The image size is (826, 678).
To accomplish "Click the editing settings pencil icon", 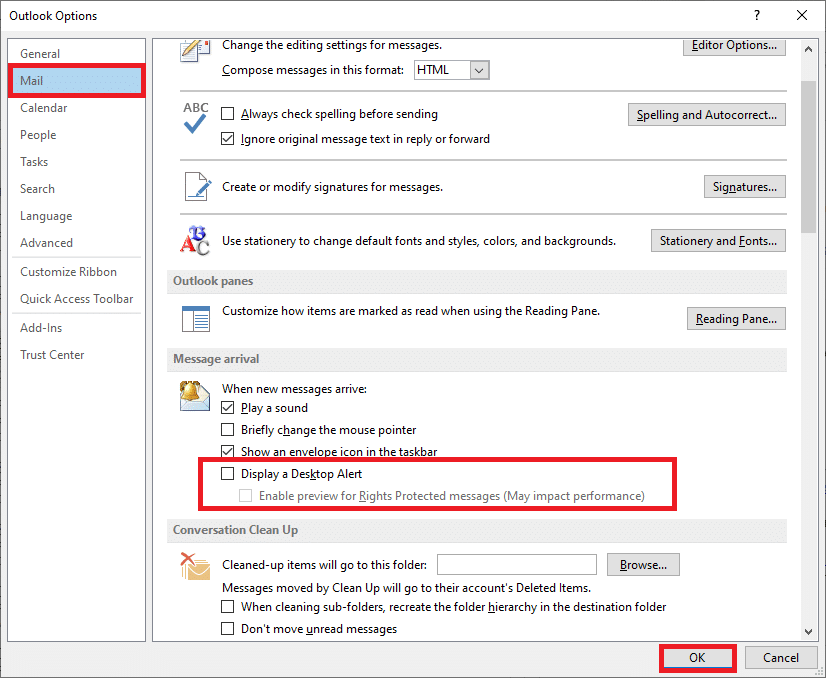I will pos(195,51).
